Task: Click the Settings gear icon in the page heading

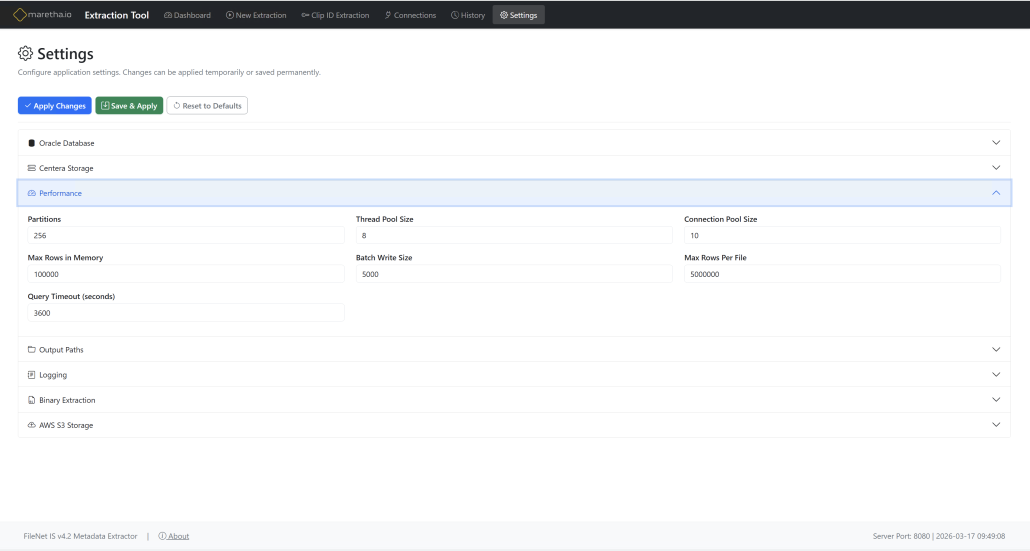Action: (x=25, y=53)
